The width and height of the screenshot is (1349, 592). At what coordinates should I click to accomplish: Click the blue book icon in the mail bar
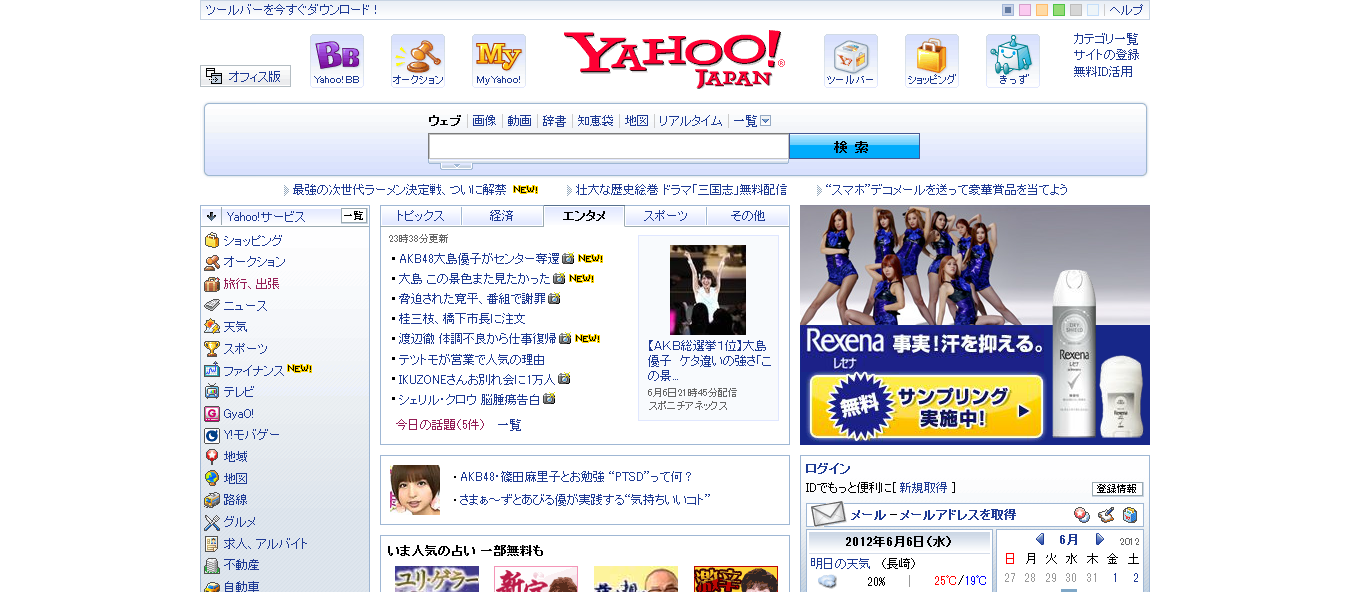[x=1130, y=515]
